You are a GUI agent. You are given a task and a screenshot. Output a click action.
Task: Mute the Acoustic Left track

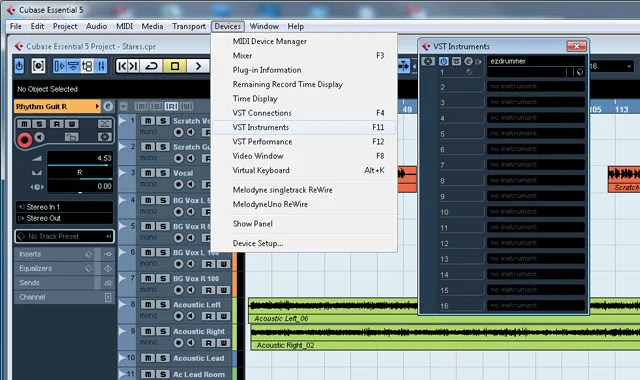[148, 304]
